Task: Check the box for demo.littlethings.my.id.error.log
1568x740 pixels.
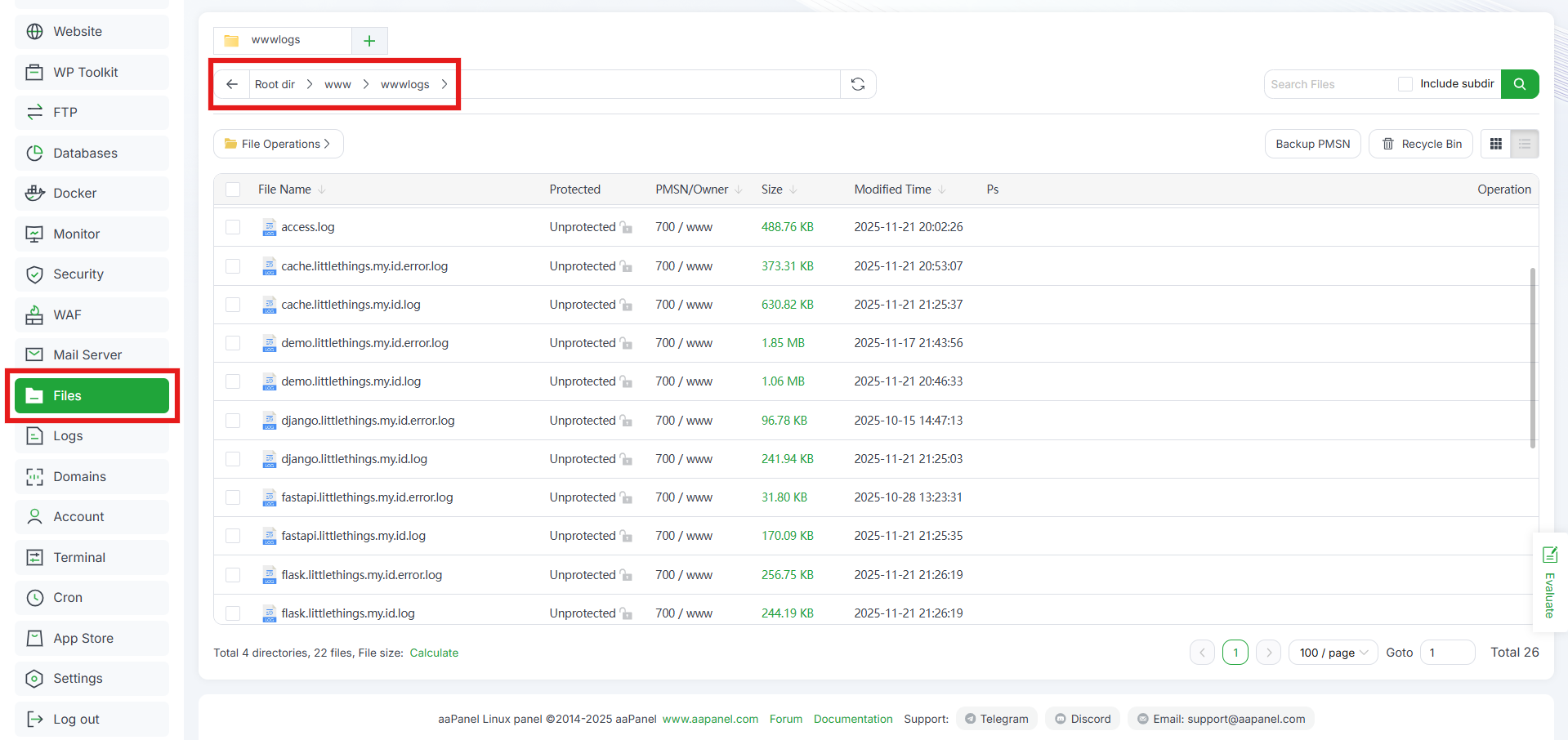Action: [233, 343]
